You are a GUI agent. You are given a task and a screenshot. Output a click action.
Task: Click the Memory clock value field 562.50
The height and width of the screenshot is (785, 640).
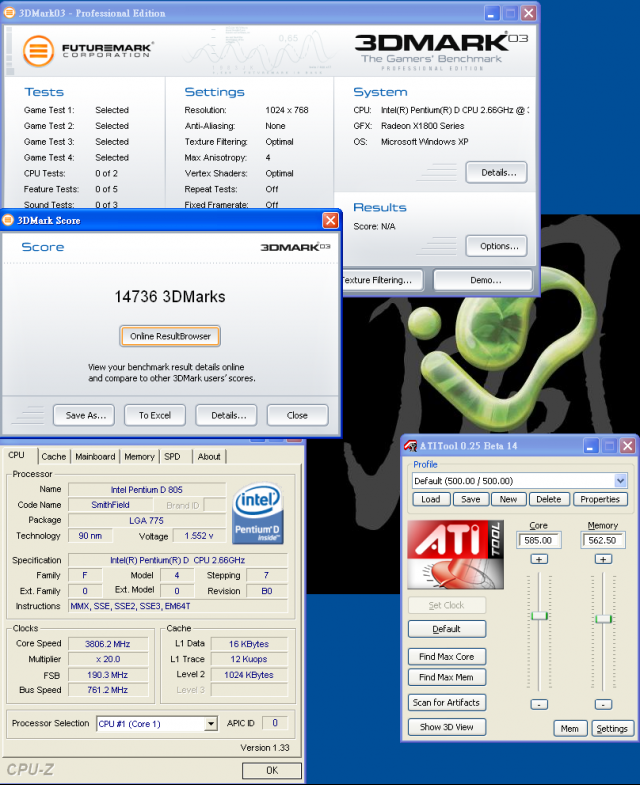click(x=603, y=540)
